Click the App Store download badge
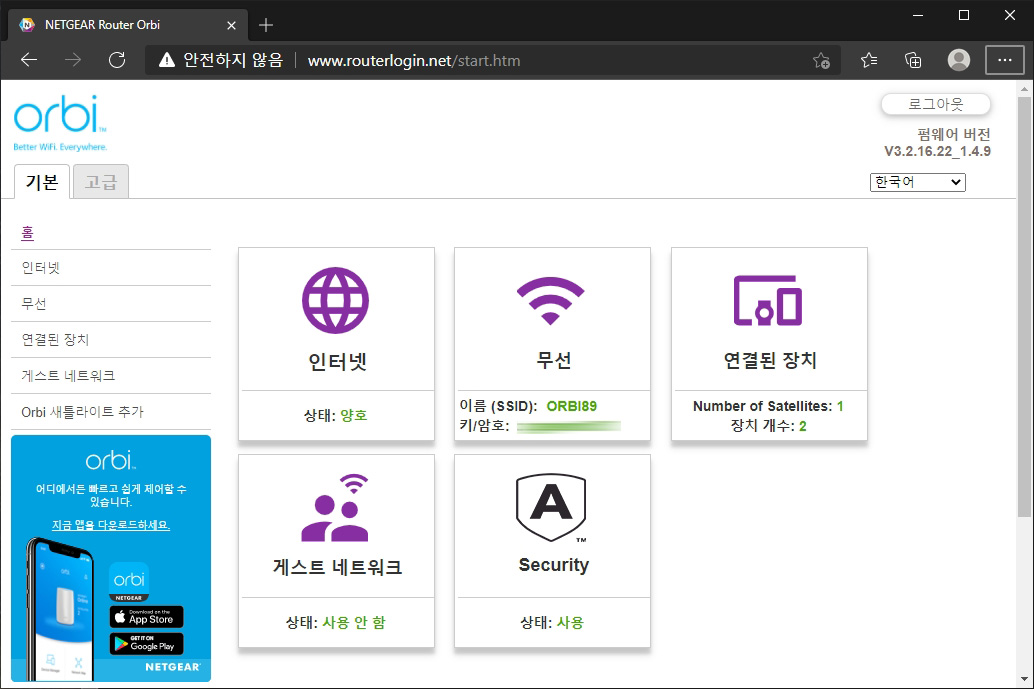The width and height of the screenshot is (1034, 689). (146, 616)
